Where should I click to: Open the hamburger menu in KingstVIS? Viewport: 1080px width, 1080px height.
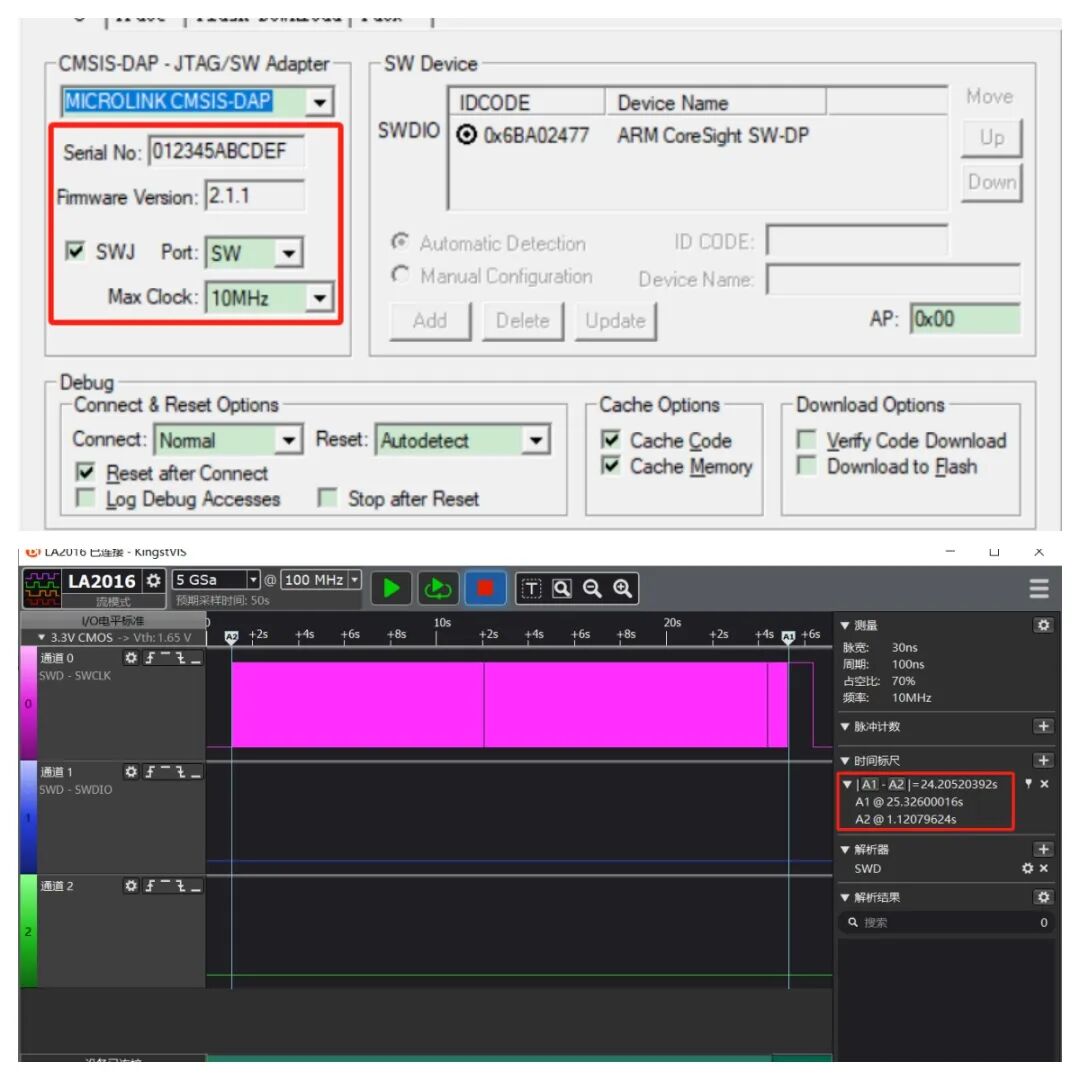(x=1039, y=588)
